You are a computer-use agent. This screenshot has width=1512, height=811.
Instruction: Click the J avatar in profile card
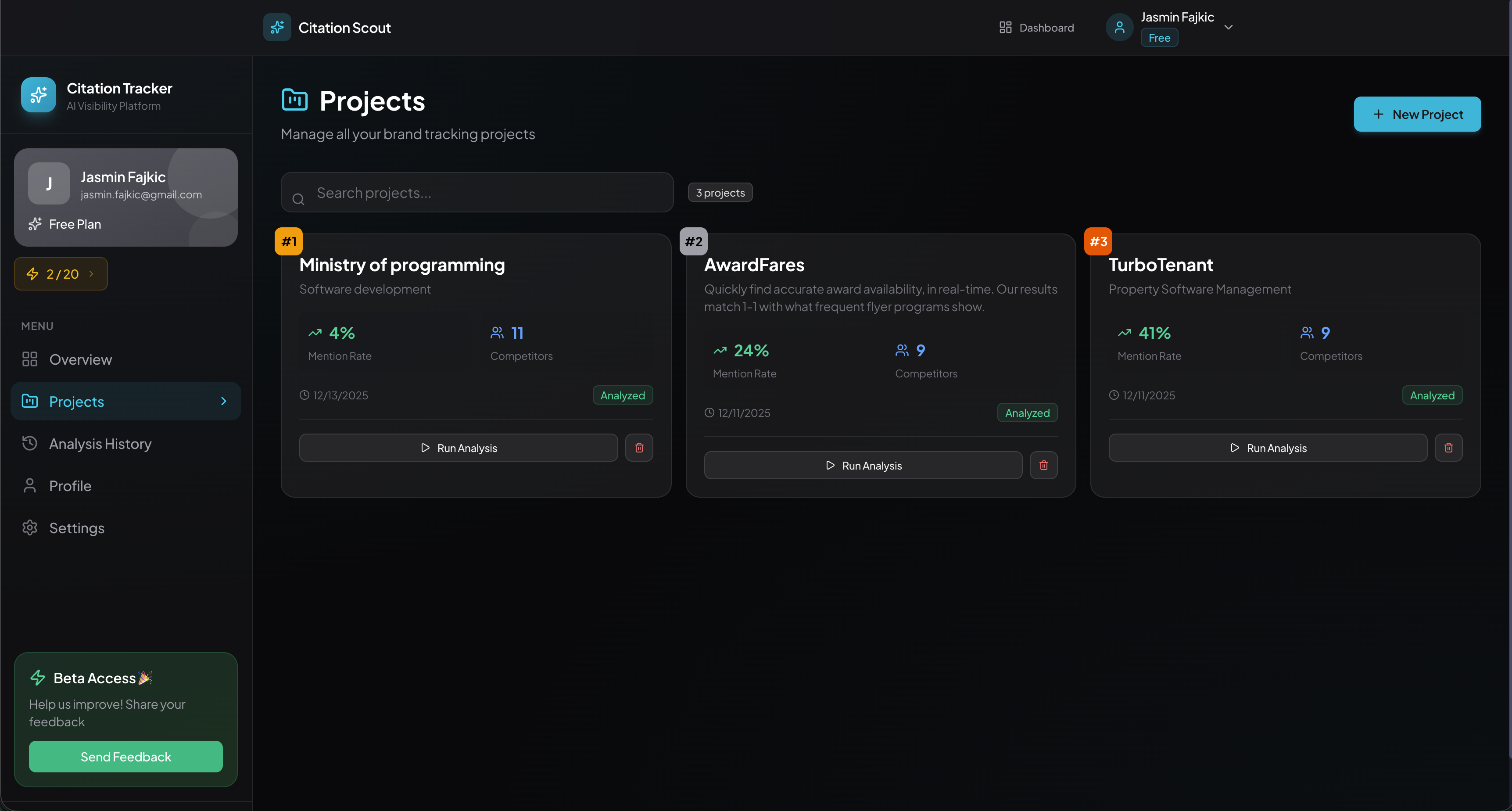(x=49, y=183)
